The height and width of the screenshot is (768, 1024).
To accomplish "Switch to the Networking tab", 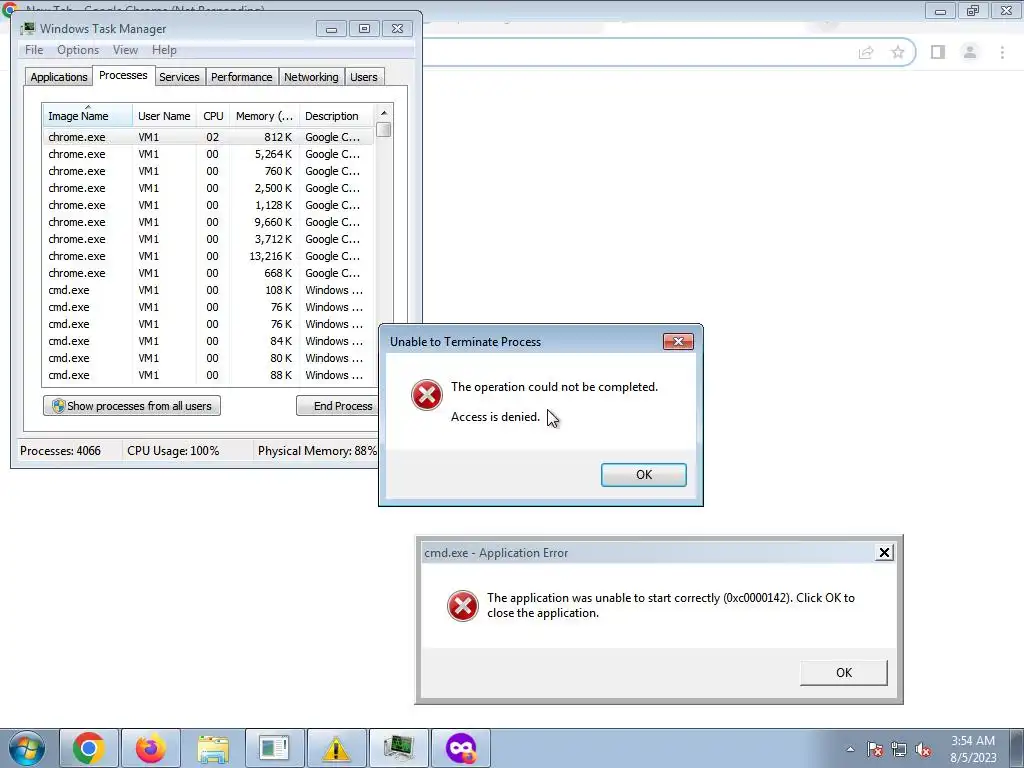I will pos(311,77).
